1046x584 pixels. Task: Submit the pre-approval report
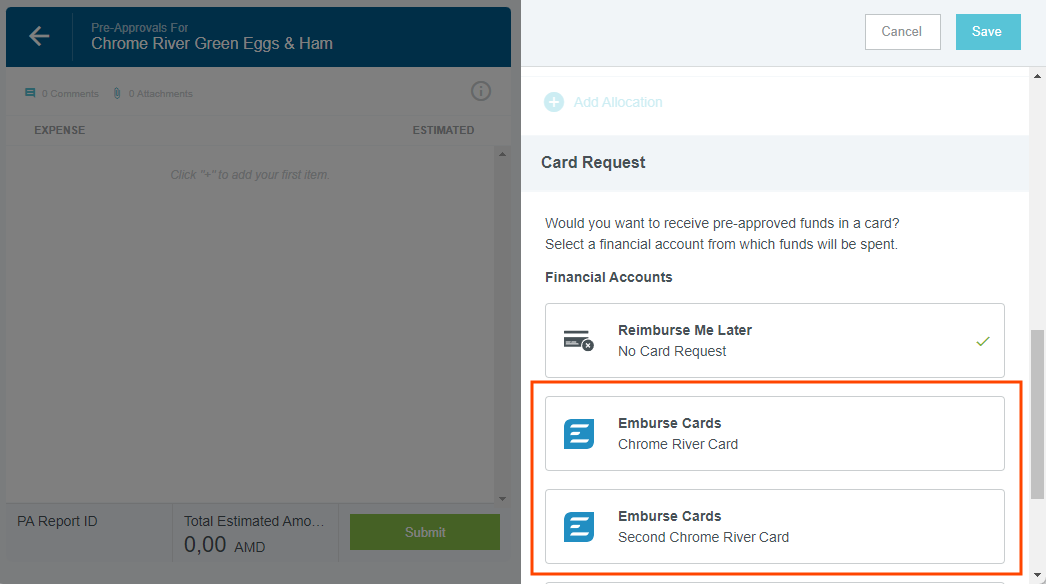424,532
